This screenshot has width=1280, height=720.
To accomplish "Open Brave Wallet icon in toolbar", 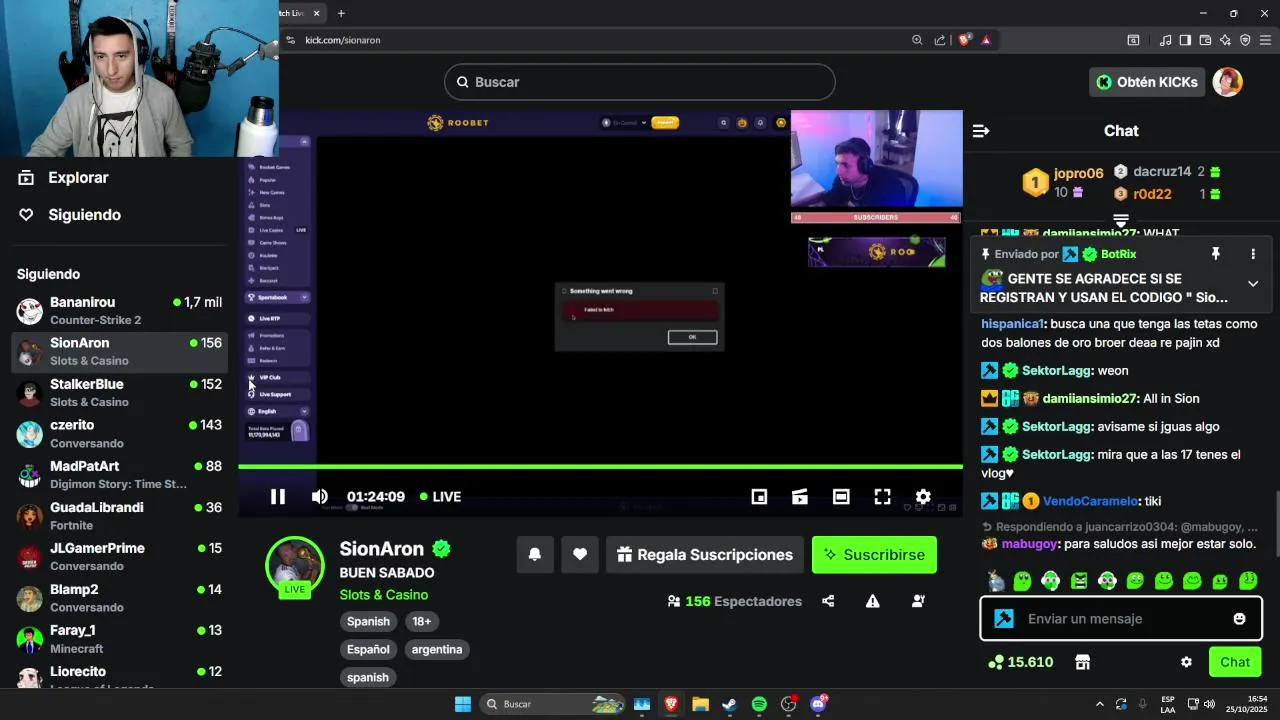I will tap(1205, 40).
